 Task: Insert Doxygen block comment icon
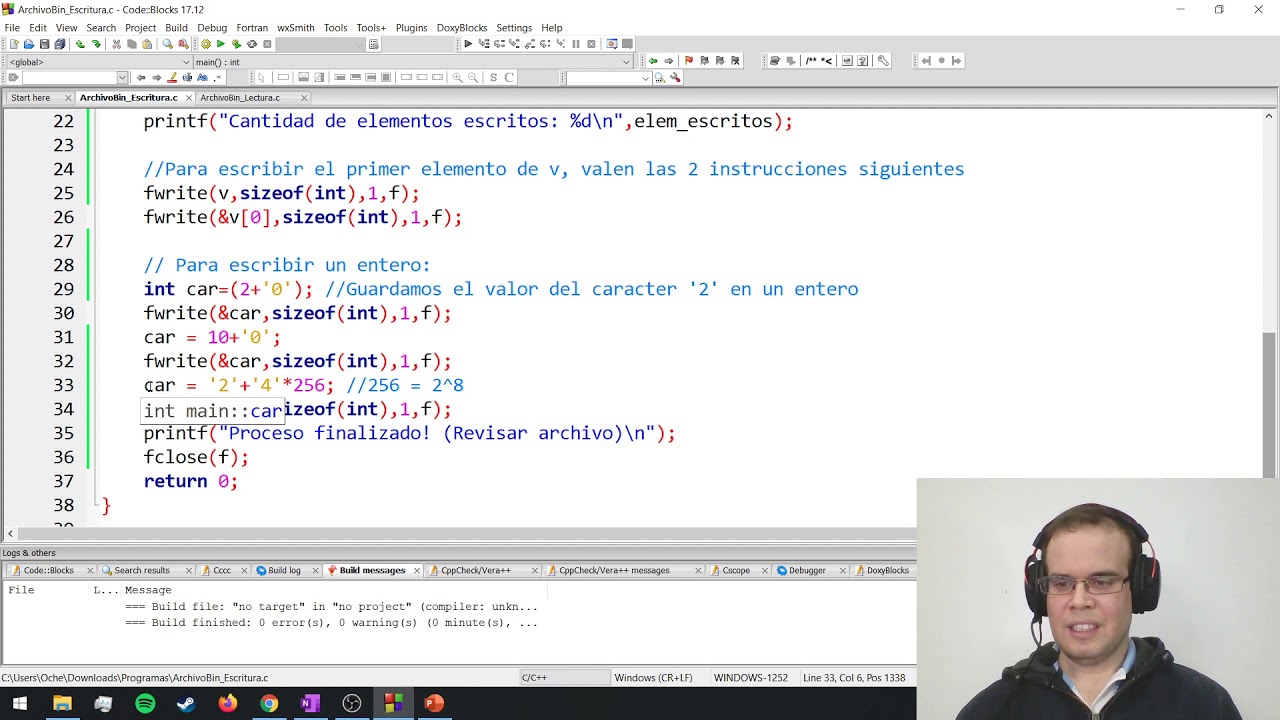(x=811, y=61)
